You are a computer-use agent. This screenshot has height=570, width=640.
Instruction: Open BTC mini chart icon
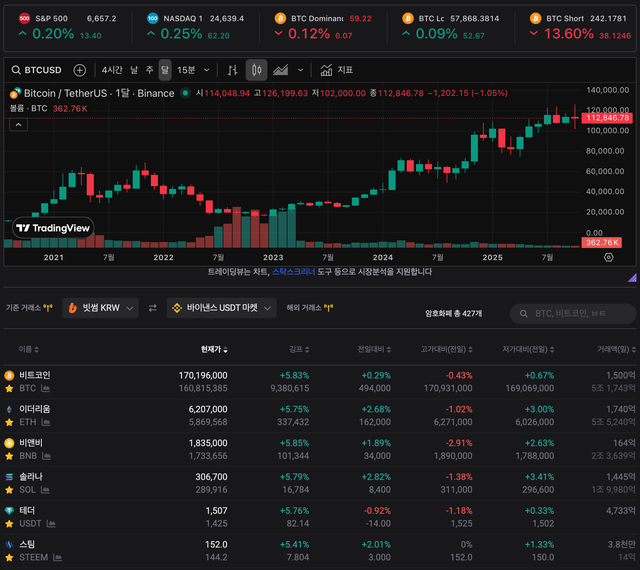pyautogui.click(x=45, y=388)
